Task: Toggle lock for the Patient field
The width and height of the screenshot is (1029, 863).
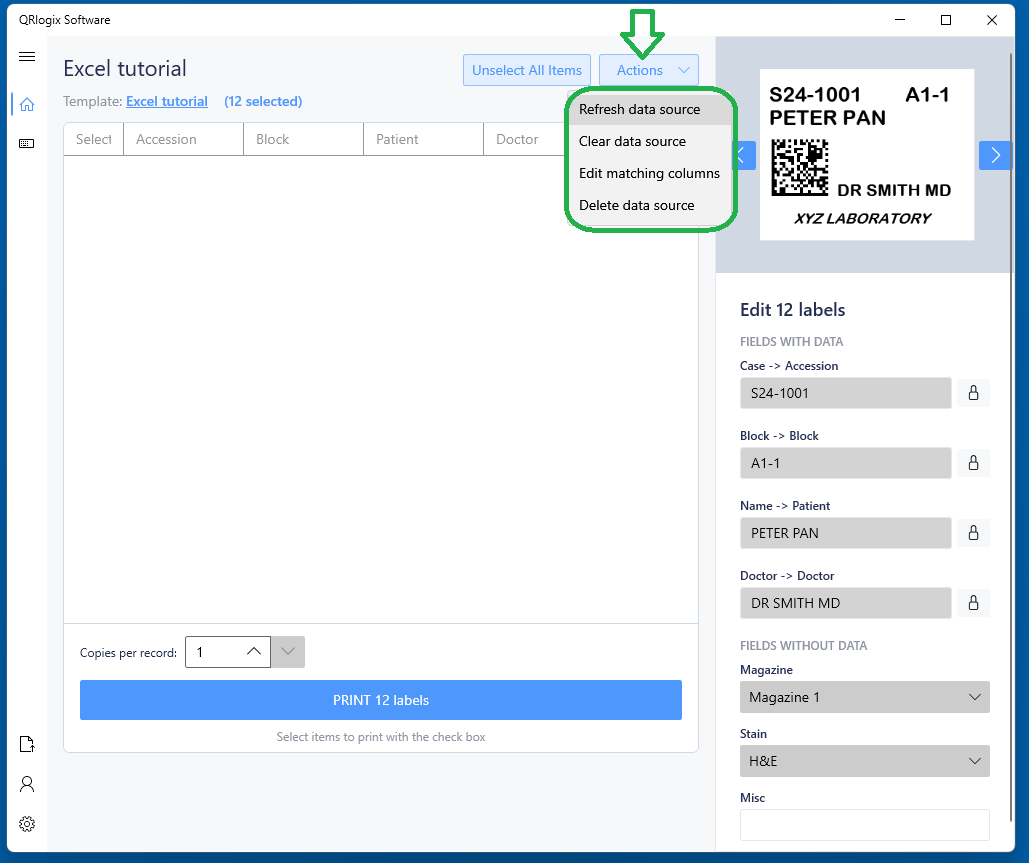Action: 973,533
